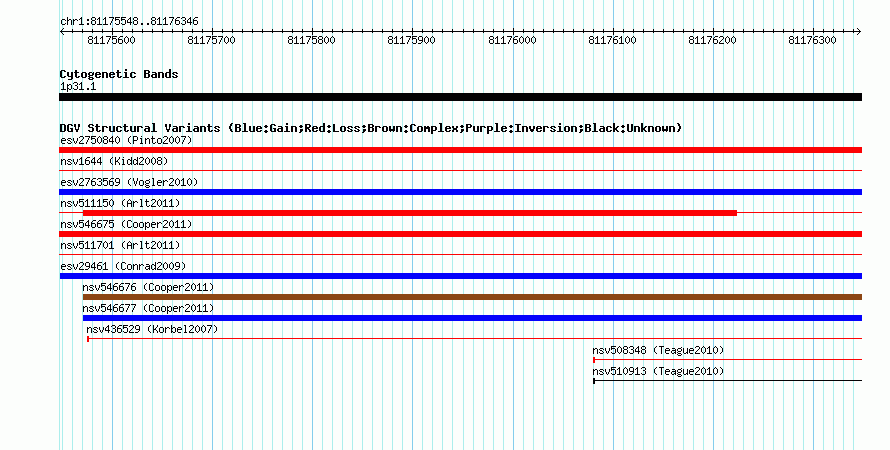Click the 81176100 ruler tick label
This screenshot has height=450, width=890.
coord(612,40)
